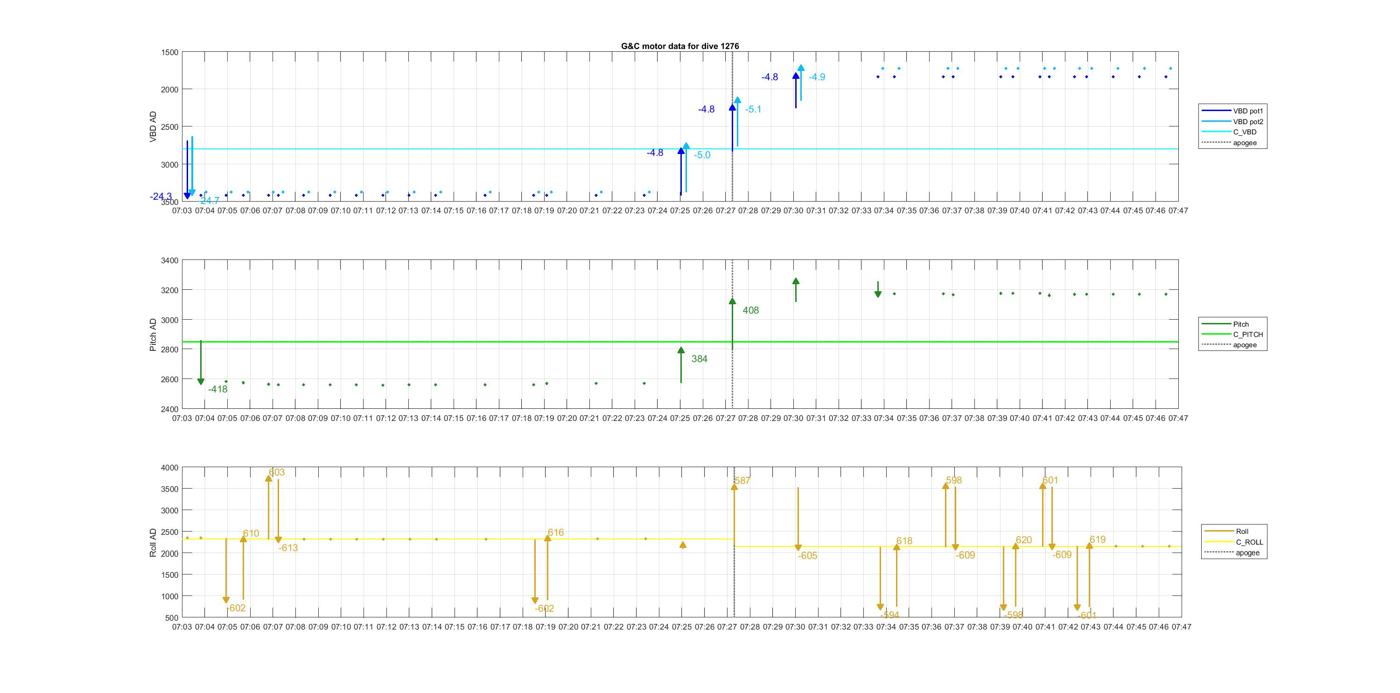The height and width of the screenshot is (693, 1400).
Task: Click the '619' roll value label
Action: click(1097, 539)
